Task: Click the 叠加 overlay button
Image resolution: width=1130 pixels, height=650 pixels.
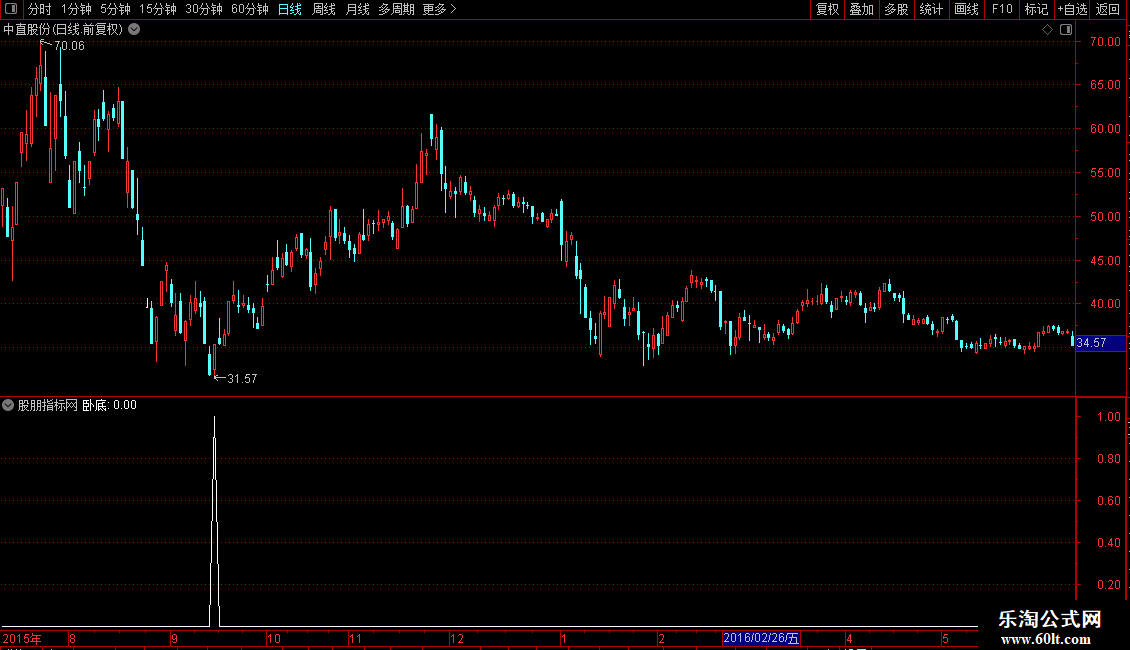Action: tap(861, 9)
